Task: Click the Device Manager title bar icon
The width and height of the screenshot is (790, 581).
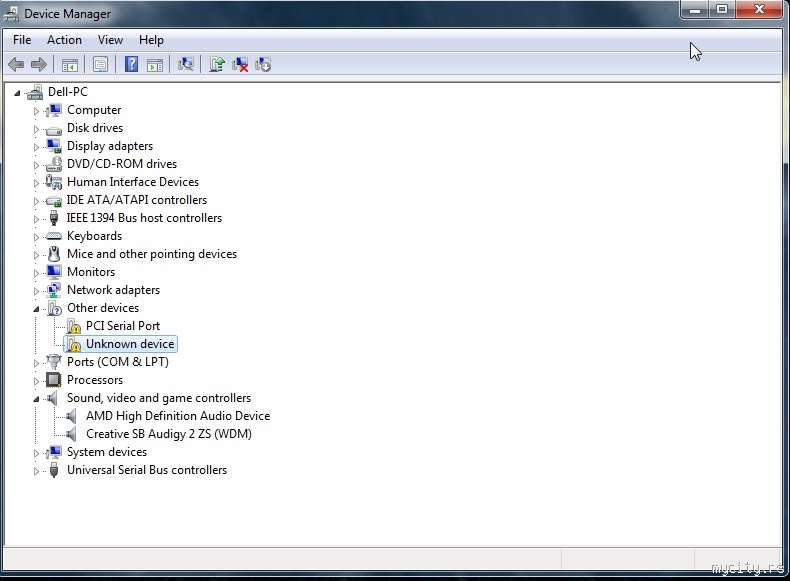Action: 11,14
